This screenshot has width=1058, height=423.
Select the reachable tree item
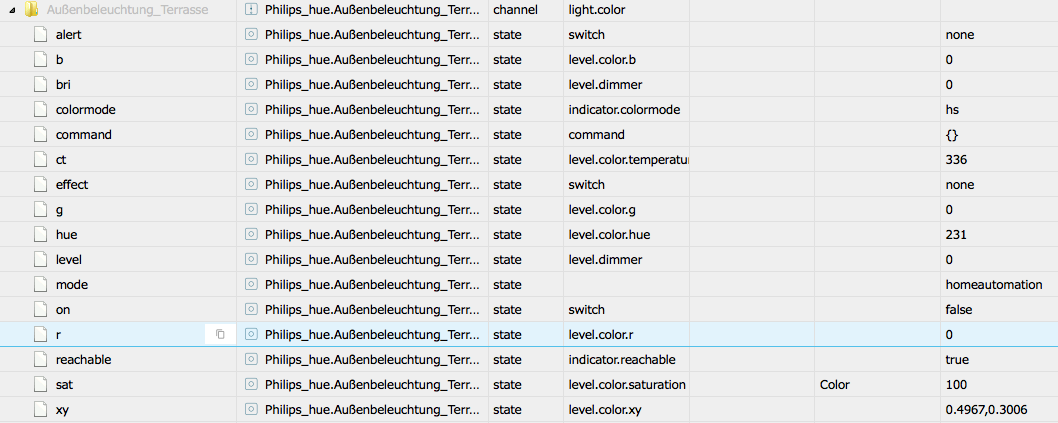pyautogui.click(x=83, y=360)
